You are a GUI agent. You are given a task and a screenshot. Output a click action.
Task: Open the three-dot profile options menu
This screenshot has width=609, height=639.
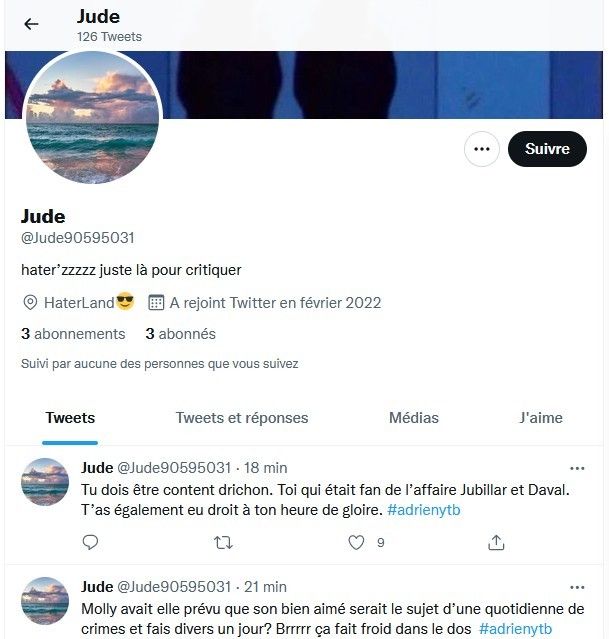pos(481,149)
